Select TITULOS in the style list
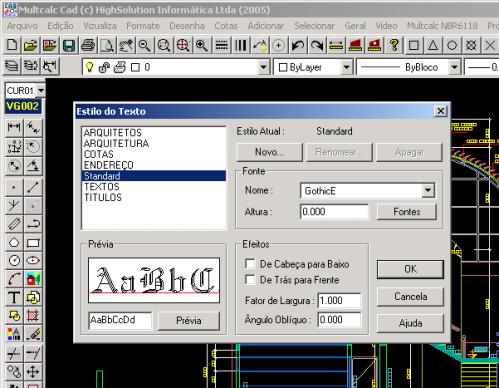 (x=103, y=197)
